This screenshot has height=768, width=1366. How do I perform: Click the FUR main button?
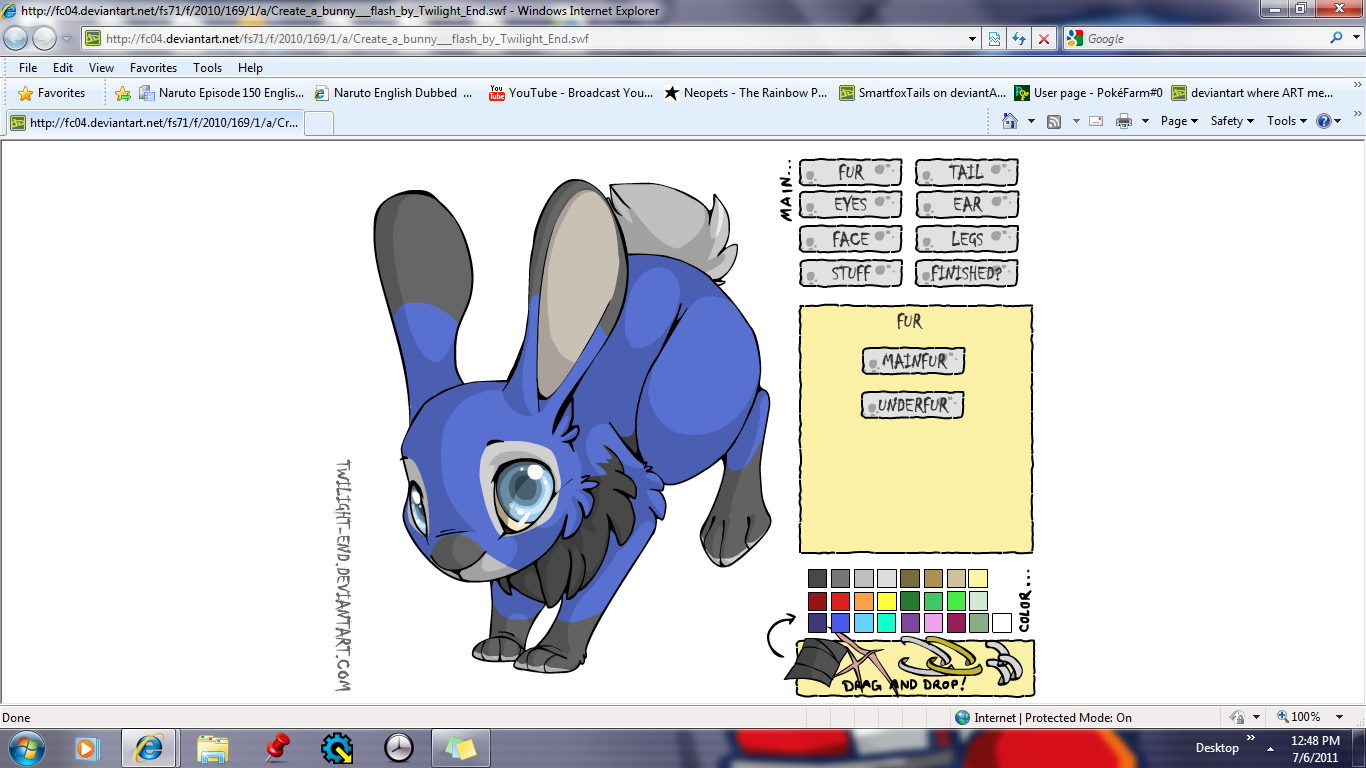coord(850,172)
